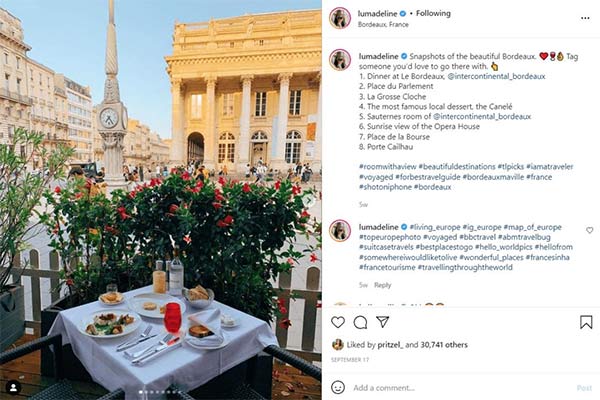This screenshot has height=400, width=600.
Task: Open emoji picker in comment box
Action: point(338,387)
